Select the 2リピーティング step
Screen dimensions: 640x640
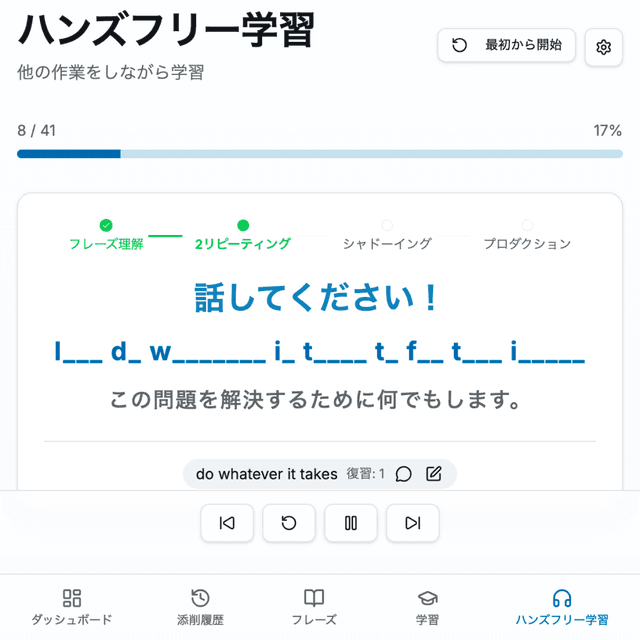(x=242, y=235)
